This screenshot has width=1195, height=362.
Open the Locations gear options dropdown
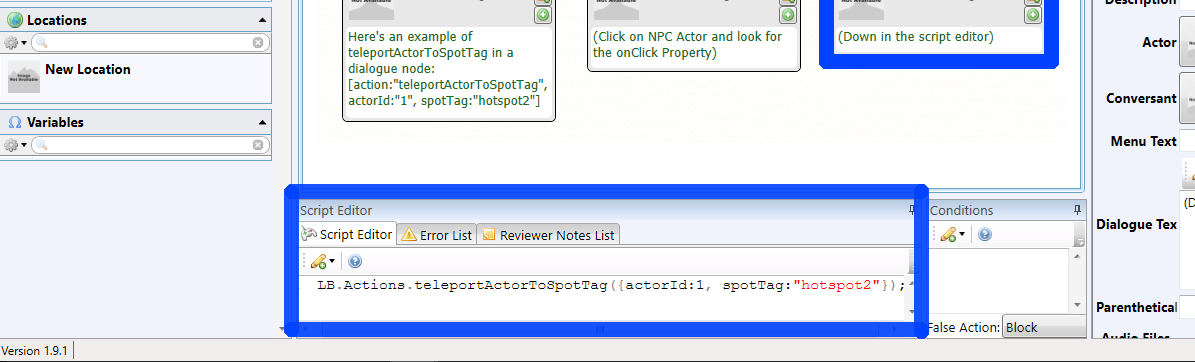pos(15,43)
